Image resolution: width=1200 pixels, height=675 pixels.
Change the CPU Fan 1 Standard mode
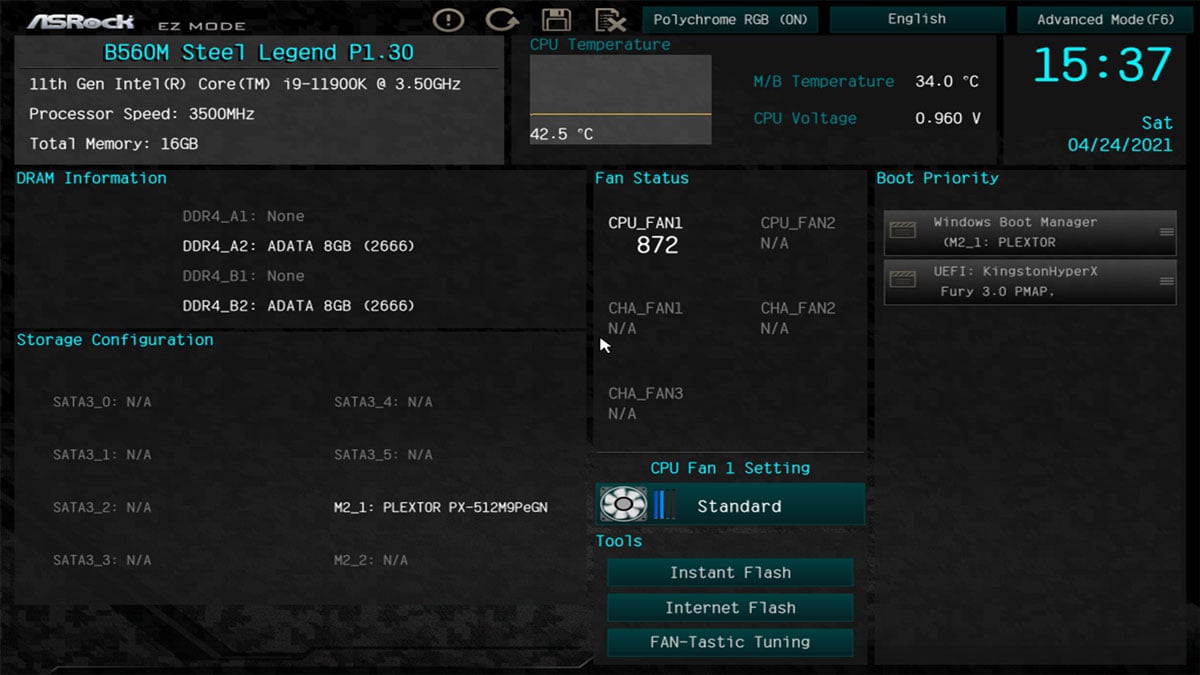(x=740, y=506)
